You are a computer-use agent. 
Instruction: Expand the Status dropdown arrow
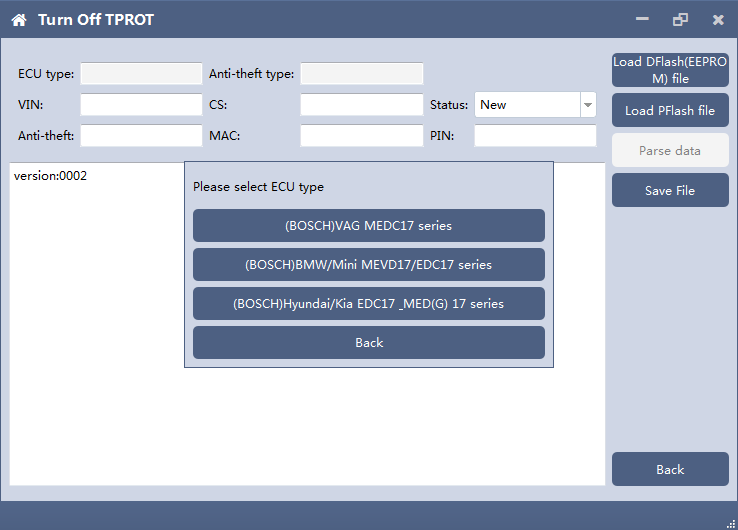pyautogui.click(x=588, y=105)
